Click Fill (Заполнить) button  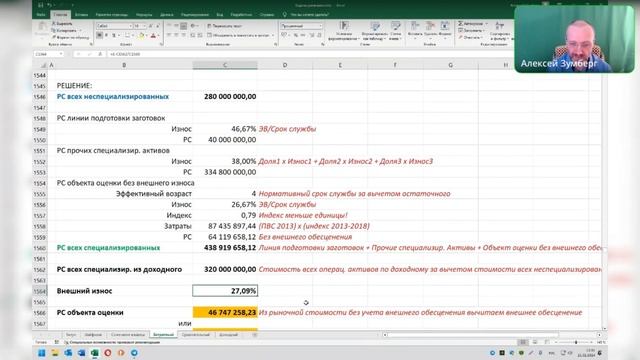pyautogui.click(x=471, y=31)
